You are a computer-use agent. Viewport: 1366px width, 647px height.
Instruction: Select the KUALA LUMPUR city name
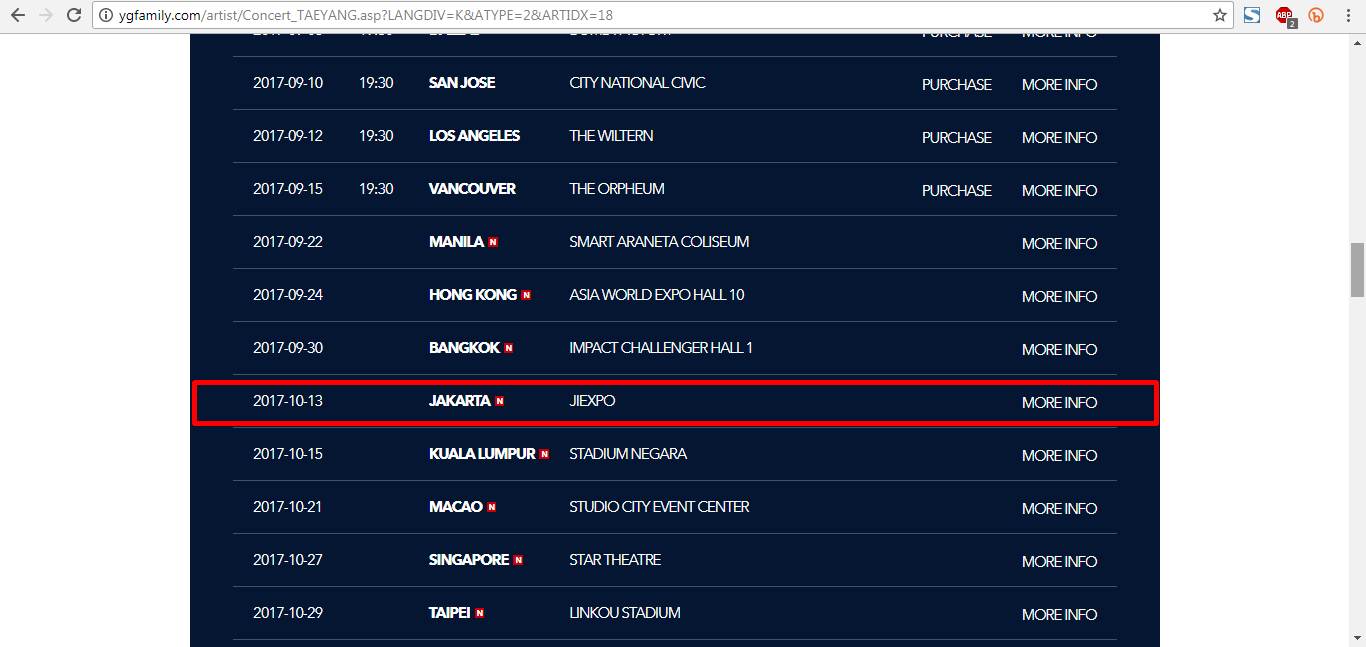(x=482, y=454)
